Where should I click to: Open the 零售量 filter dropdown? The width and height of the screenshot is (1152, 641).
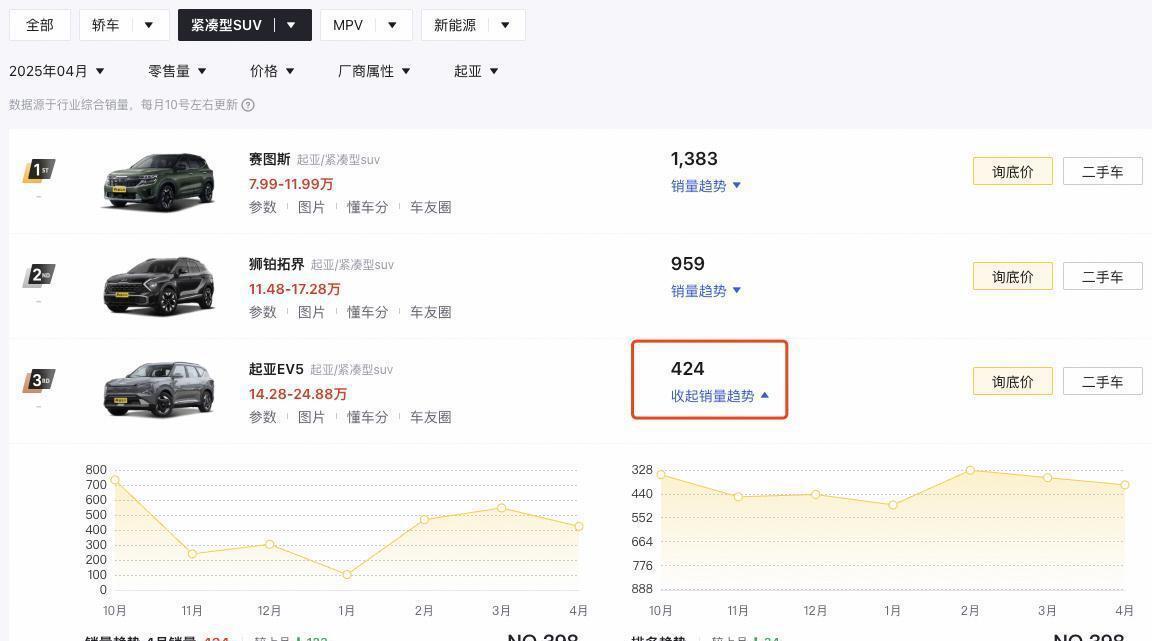177,71
